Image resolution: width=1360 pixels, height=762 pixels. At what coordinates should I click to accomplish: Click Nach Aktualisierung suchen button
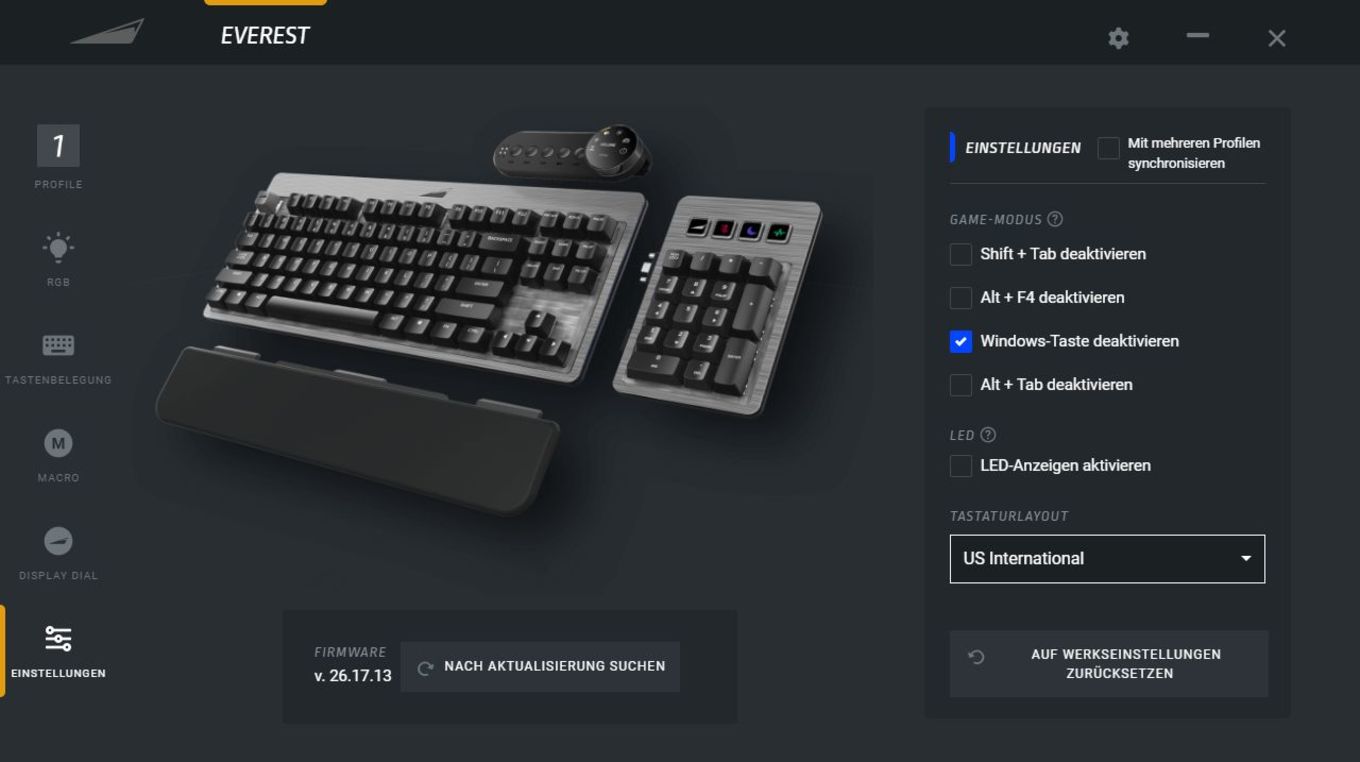tap(540, 667)
